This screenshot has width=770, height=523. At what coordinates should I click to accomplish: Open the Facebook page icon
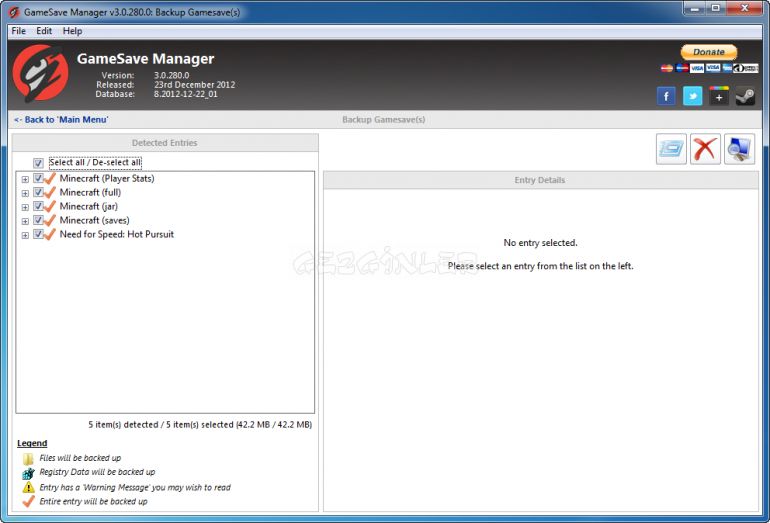coord(666,96)
